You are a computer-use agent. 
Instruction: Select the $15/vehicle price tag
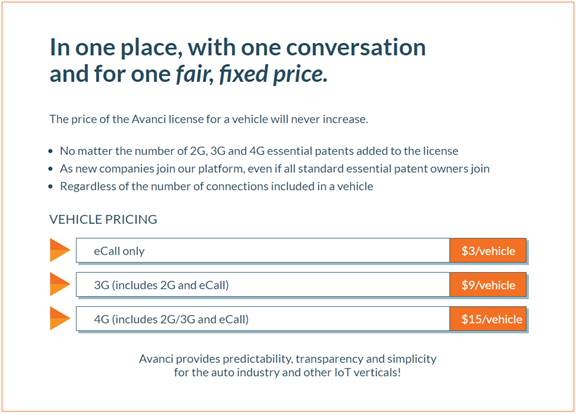[488, 319]
